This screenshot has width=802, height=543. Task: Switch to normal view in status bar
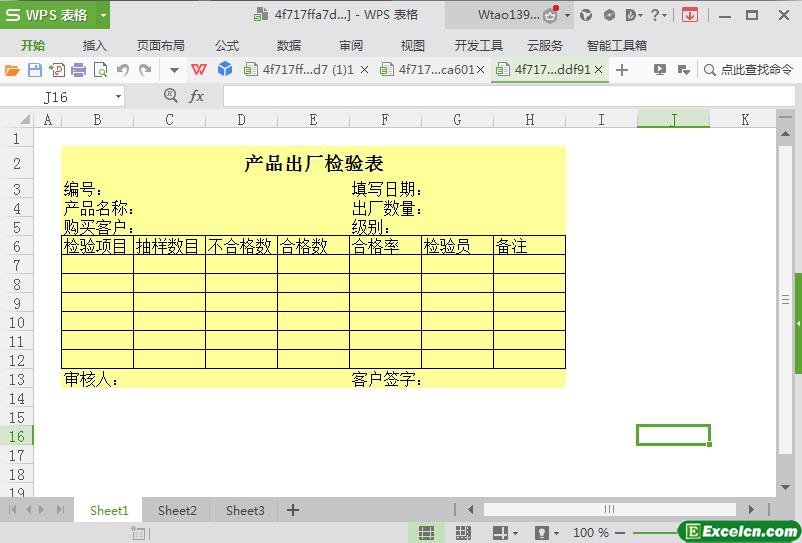click(x=426, y=533)
